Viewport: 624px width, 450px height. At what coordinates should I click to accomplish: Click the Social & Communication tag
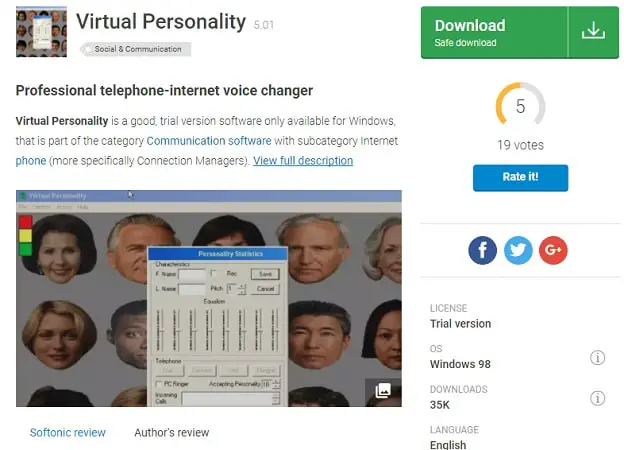[136, 49]
